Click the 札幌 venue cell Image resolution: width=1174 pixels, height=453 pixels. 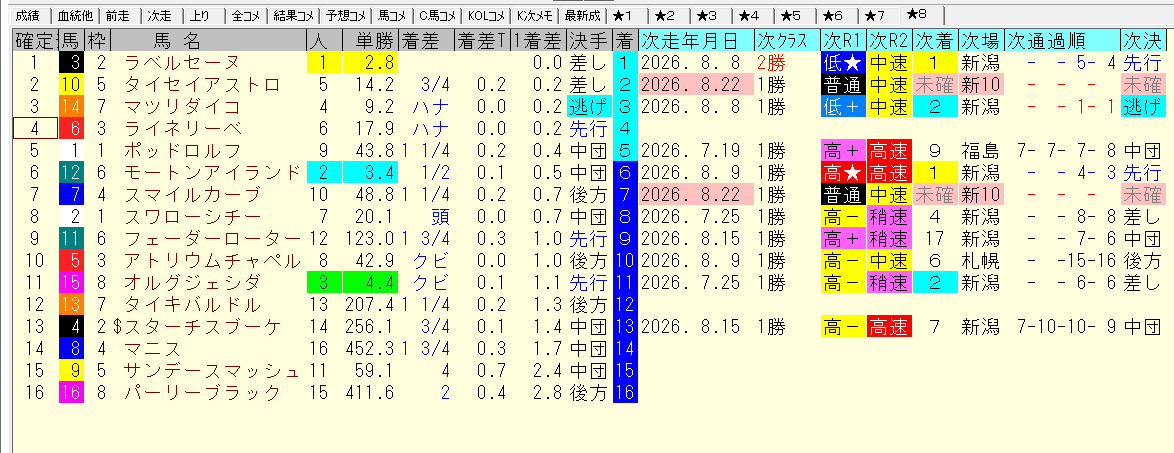click(x=980, y=261)
